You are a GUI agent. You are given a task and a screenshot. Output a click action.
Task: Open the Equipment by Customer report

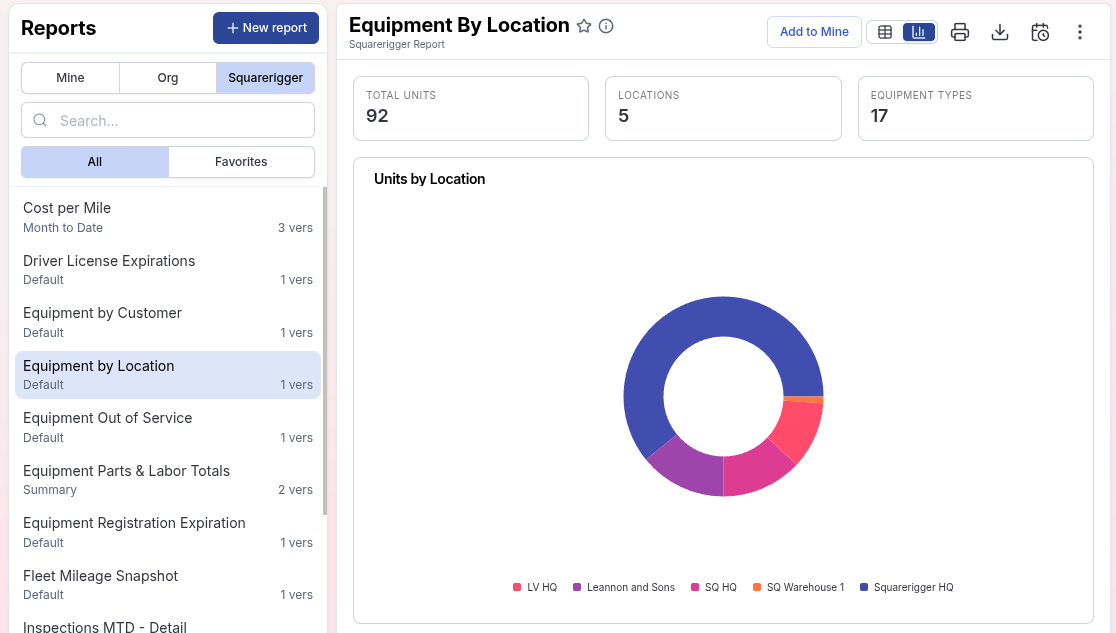[168, 323]
